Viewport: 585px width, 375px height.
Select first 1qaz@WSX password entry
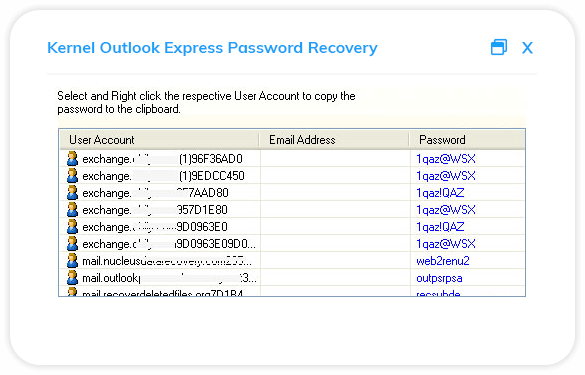(x=446, y=159)
